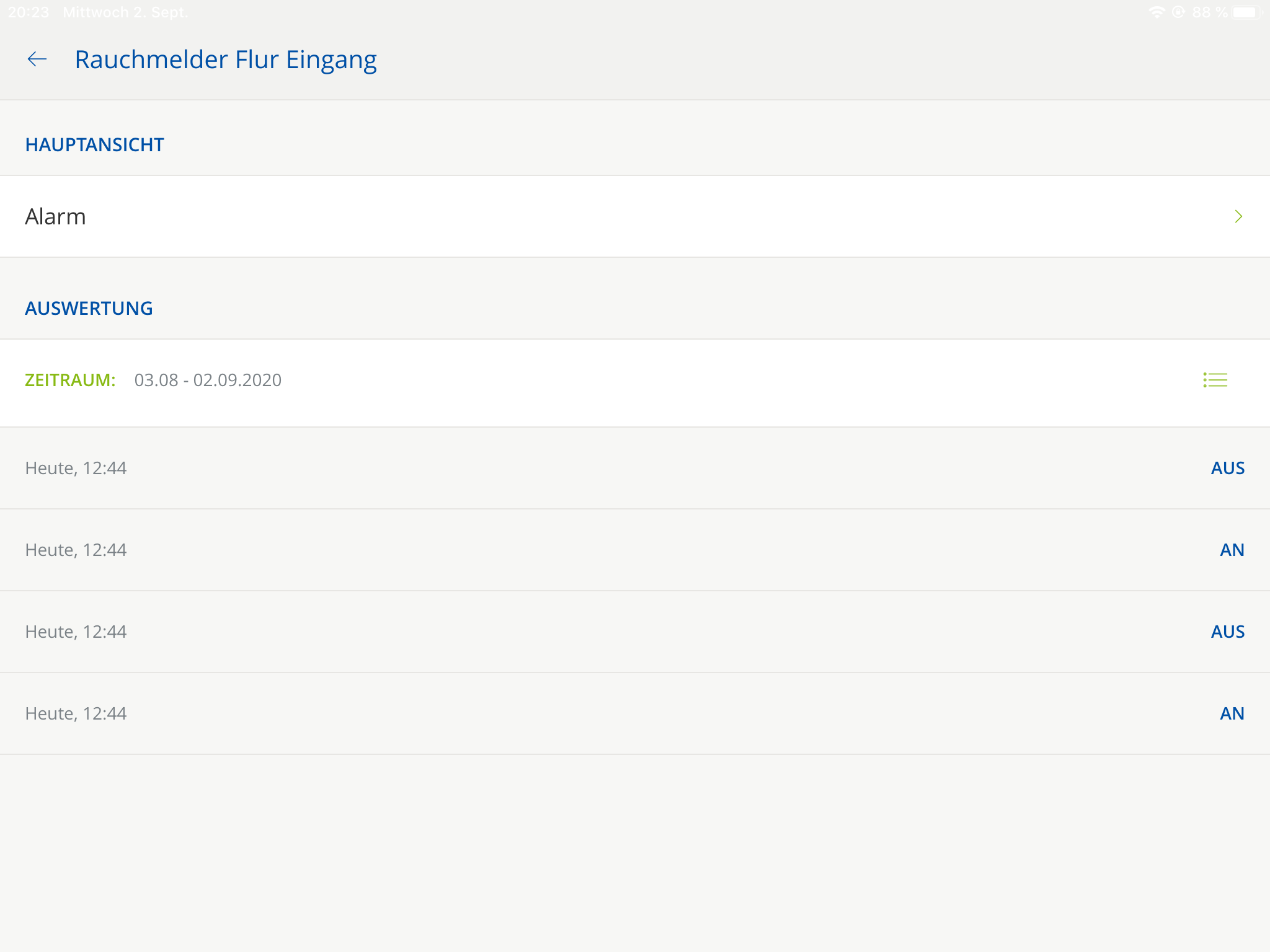This screenshot has width=1270, height=952.
Task: Select the upper AN log entry
Action: (x=1232, y=550)
